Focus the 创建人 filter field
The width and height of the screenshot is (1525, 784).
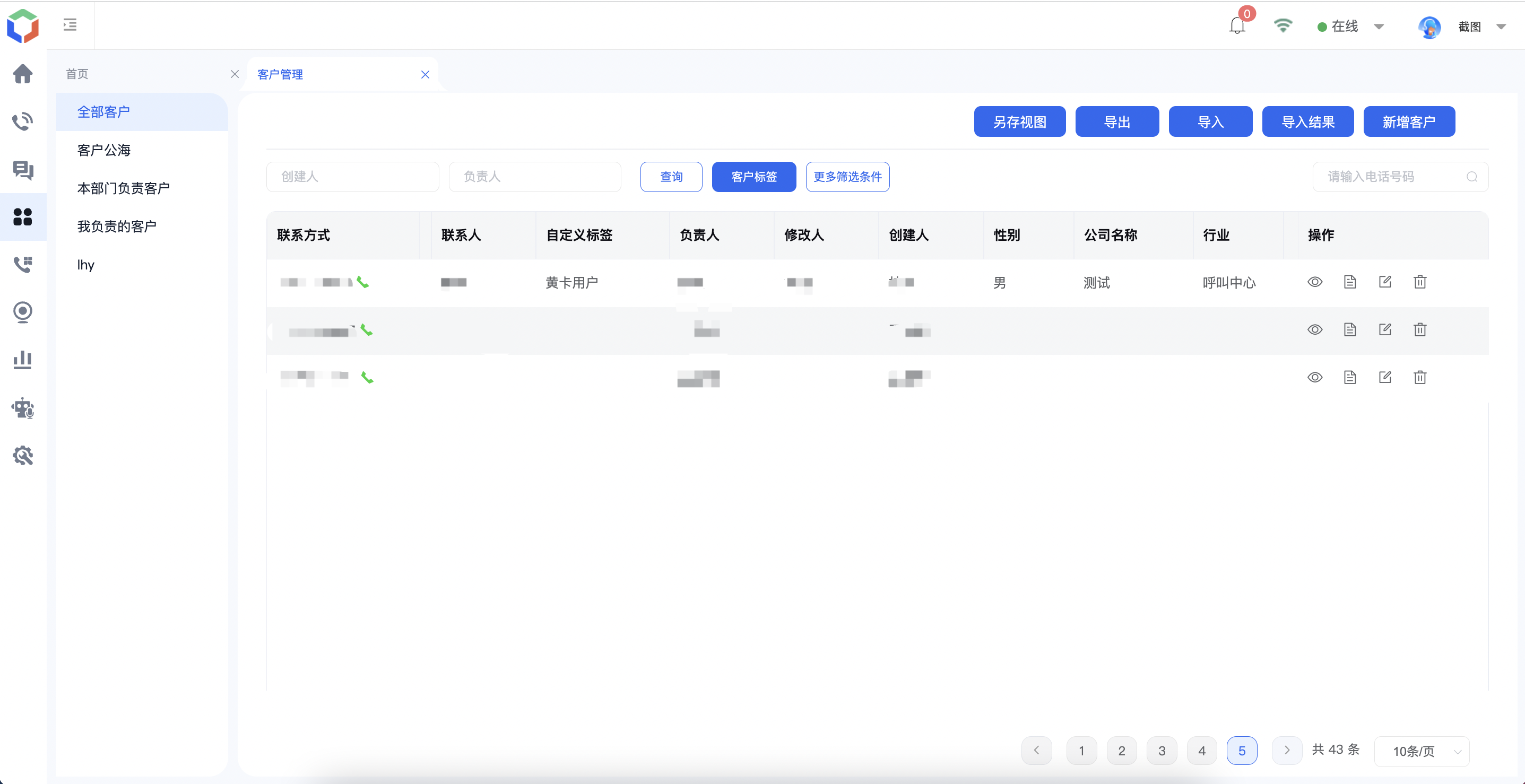pos(353,177)
